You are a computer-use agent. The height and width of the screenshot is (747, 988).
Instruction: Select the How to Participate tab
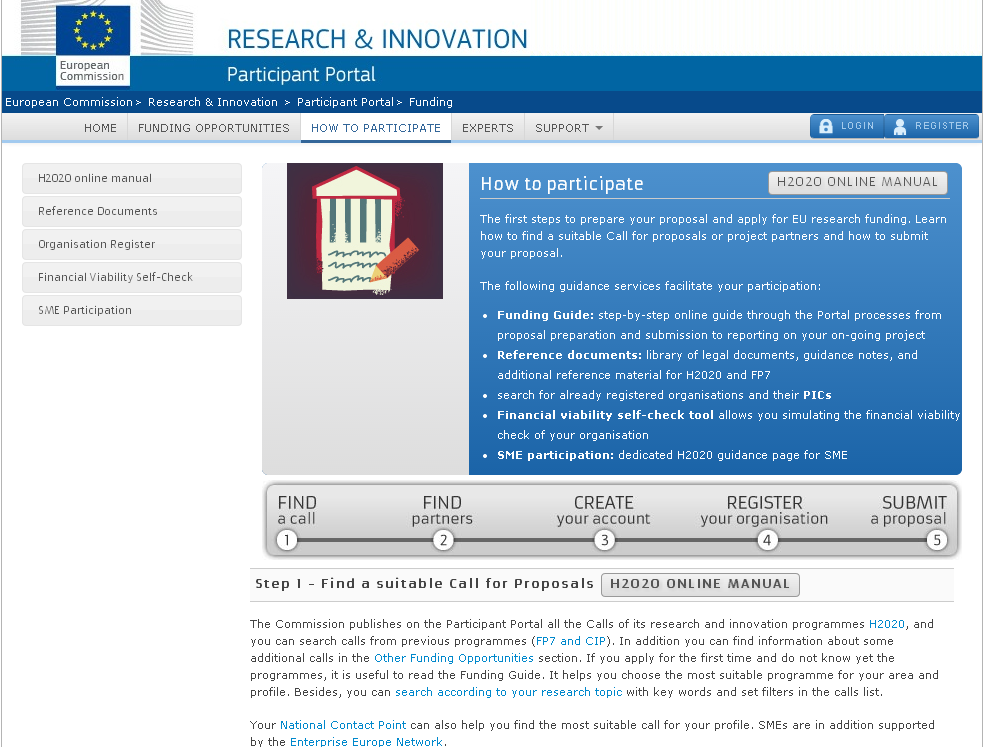pyautogui.click(x=376, y=128)
